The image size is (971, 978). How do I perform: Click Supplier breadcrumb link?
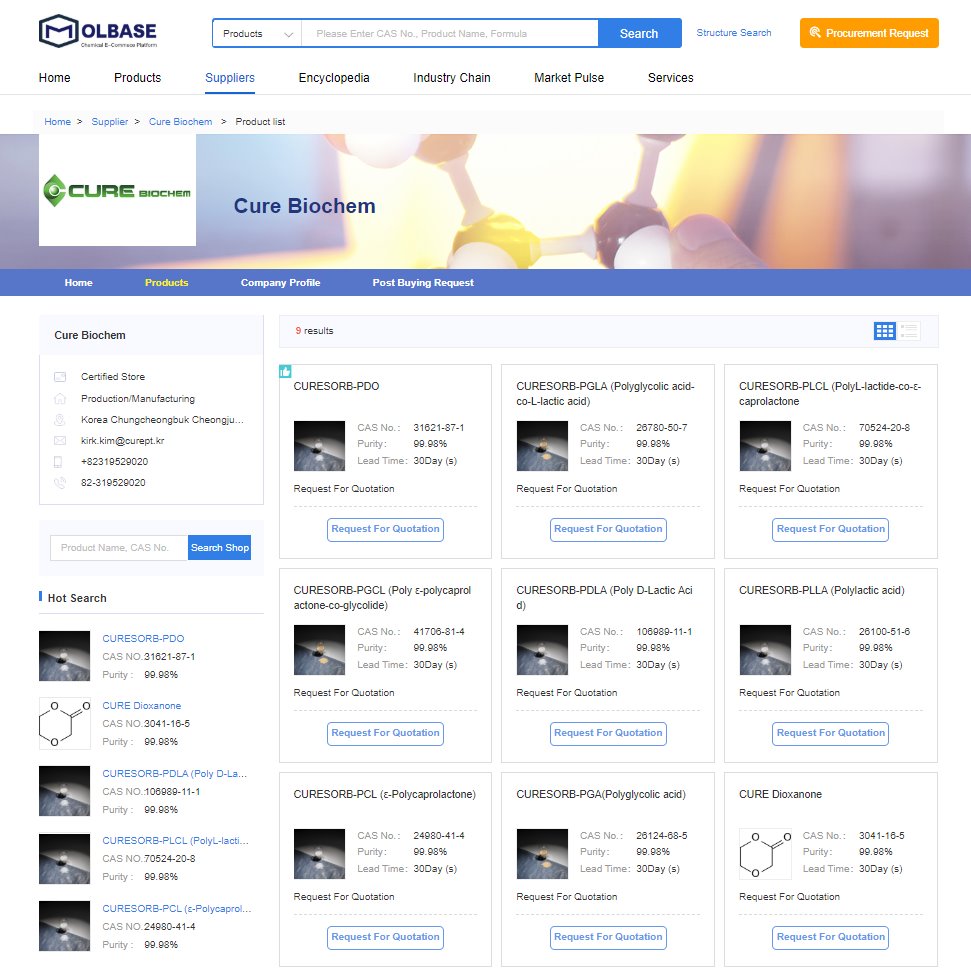tap(110, 122)
